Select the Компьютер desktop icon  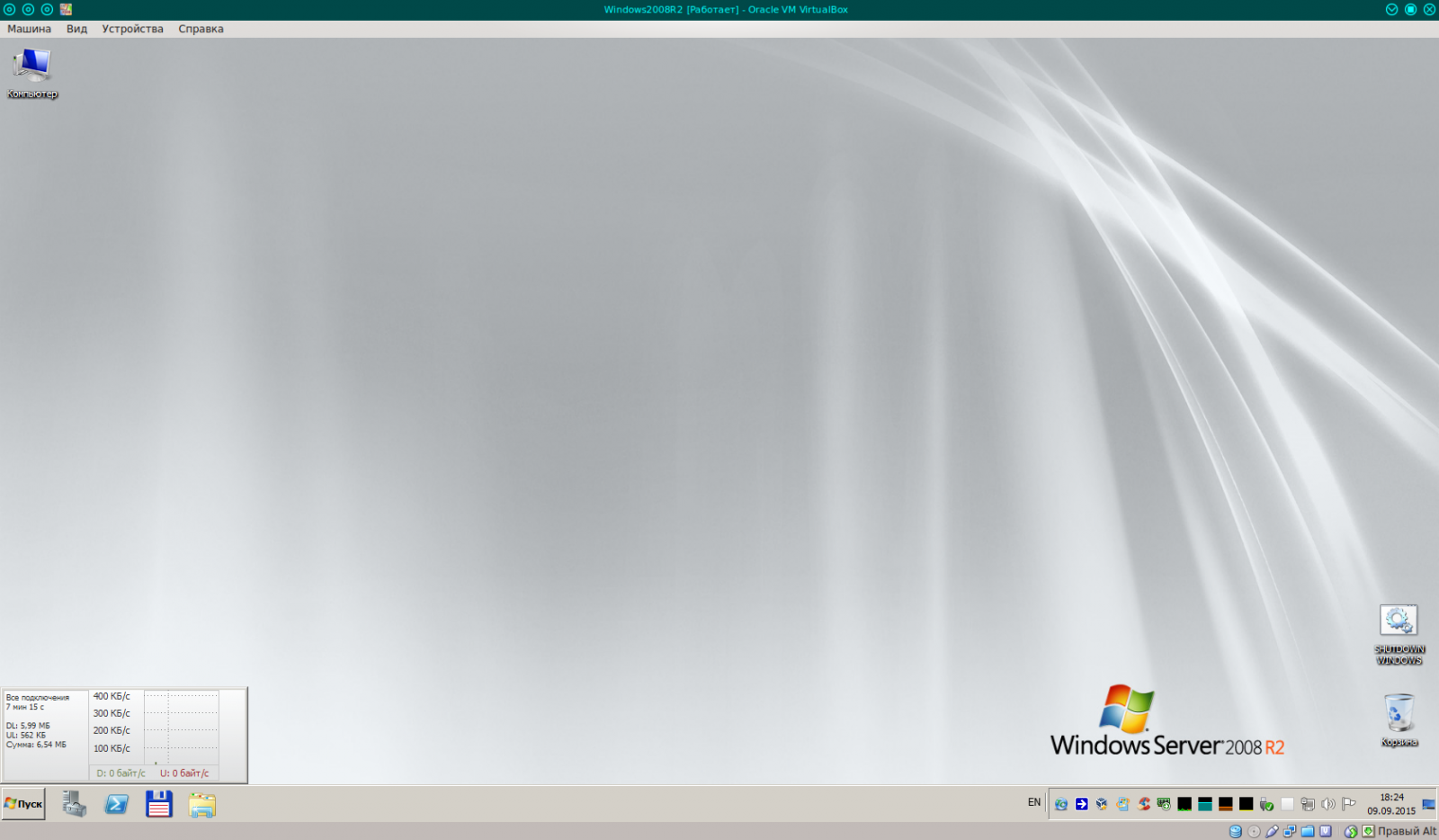(x=32, y=73)
